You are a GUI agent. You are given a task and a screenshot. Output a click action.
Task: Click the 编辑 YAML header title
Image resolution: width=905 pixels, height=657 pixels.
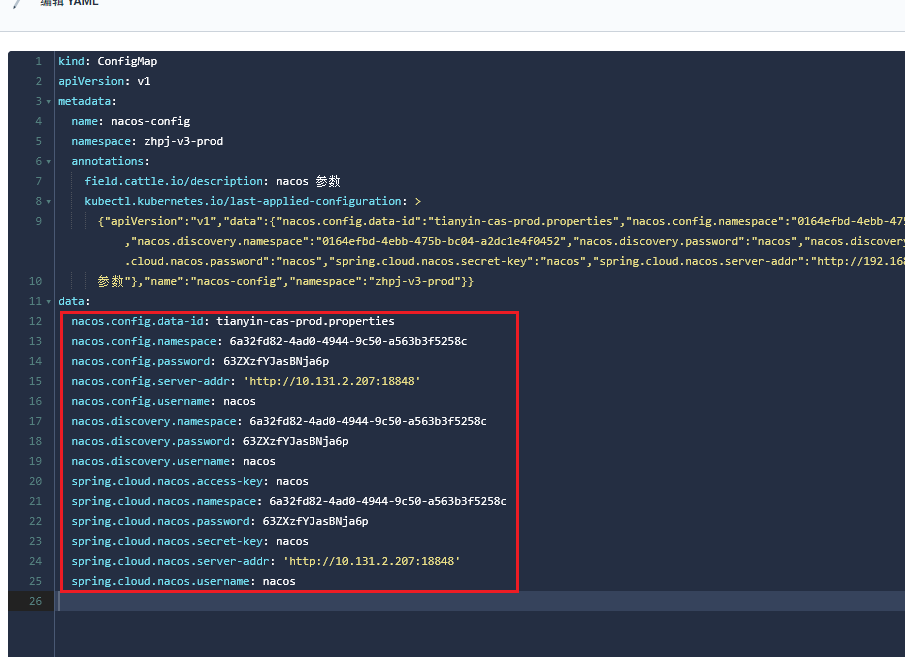[69, 3]
